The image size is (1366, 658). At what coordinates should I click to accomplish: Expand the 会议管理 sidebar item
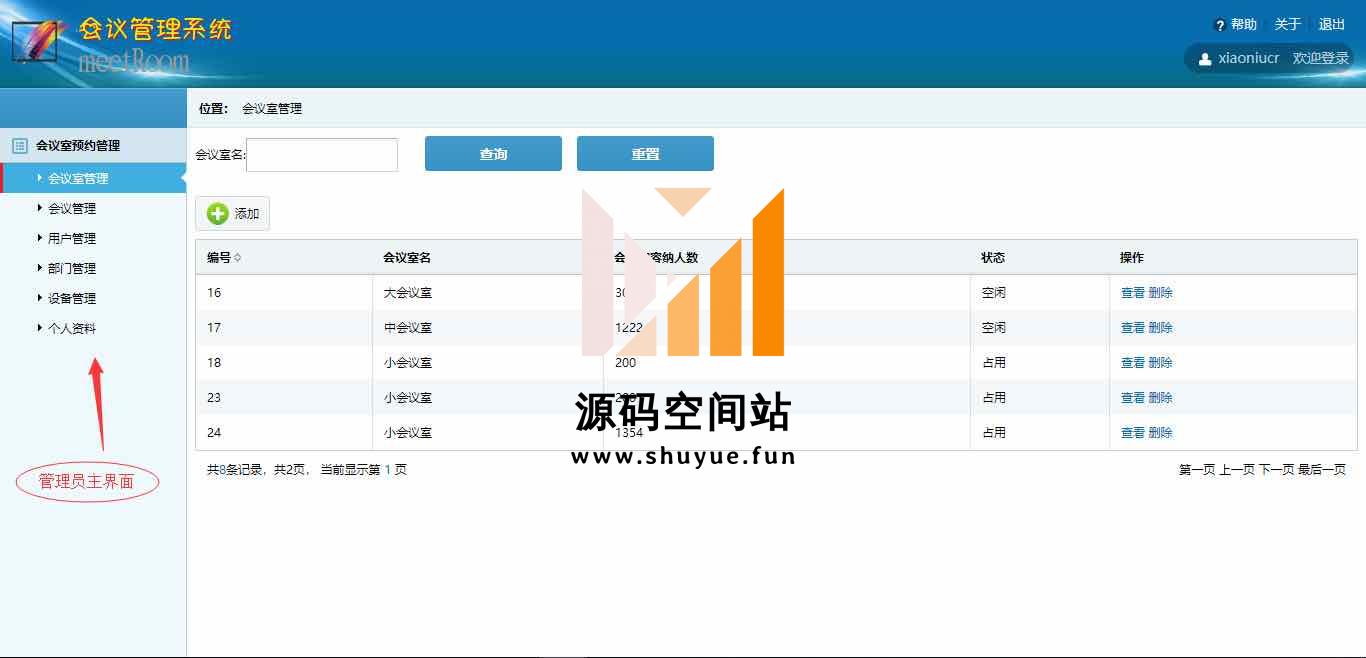click(72, 209)
